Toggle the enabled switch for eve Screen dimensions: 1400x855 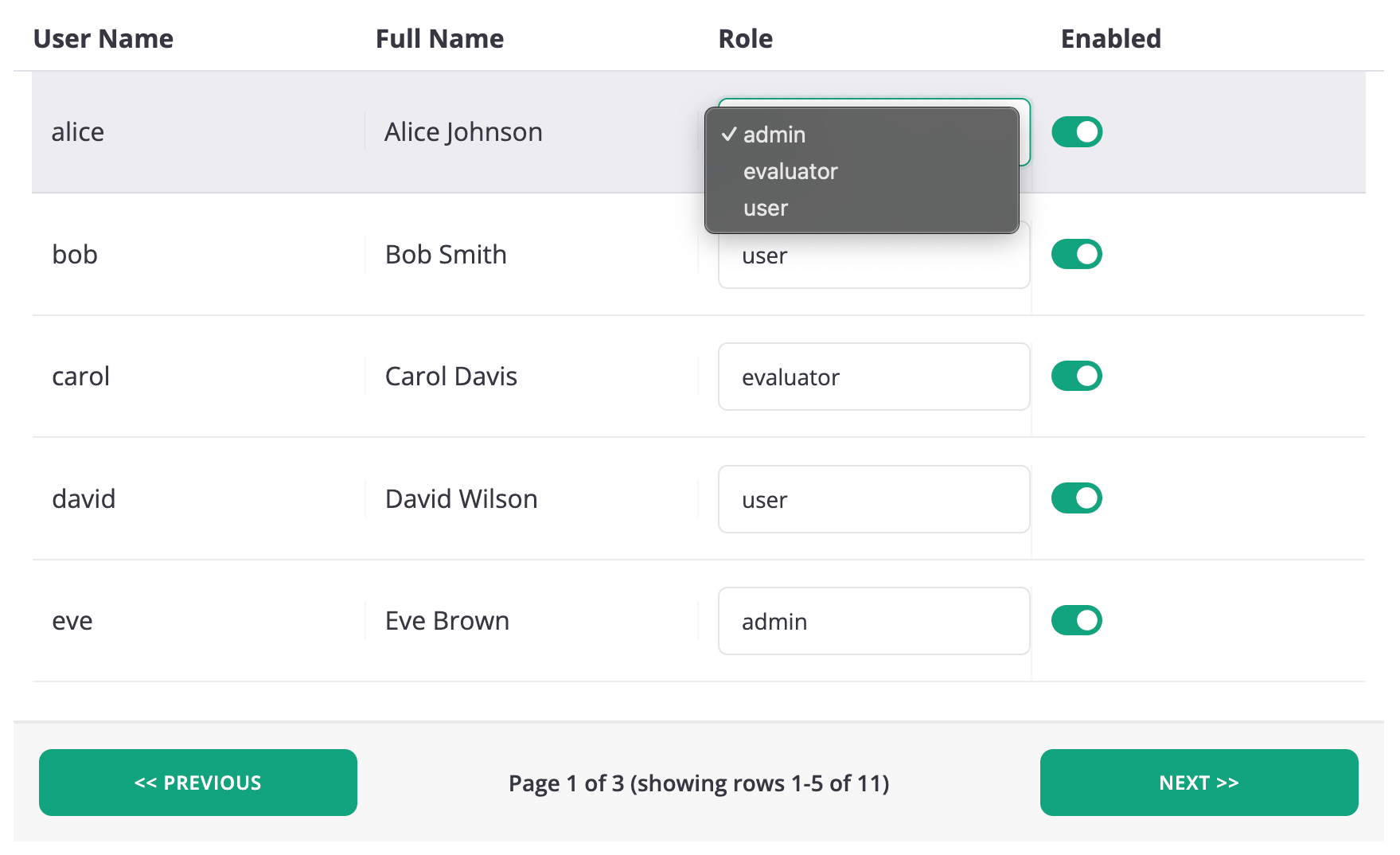1077,620
